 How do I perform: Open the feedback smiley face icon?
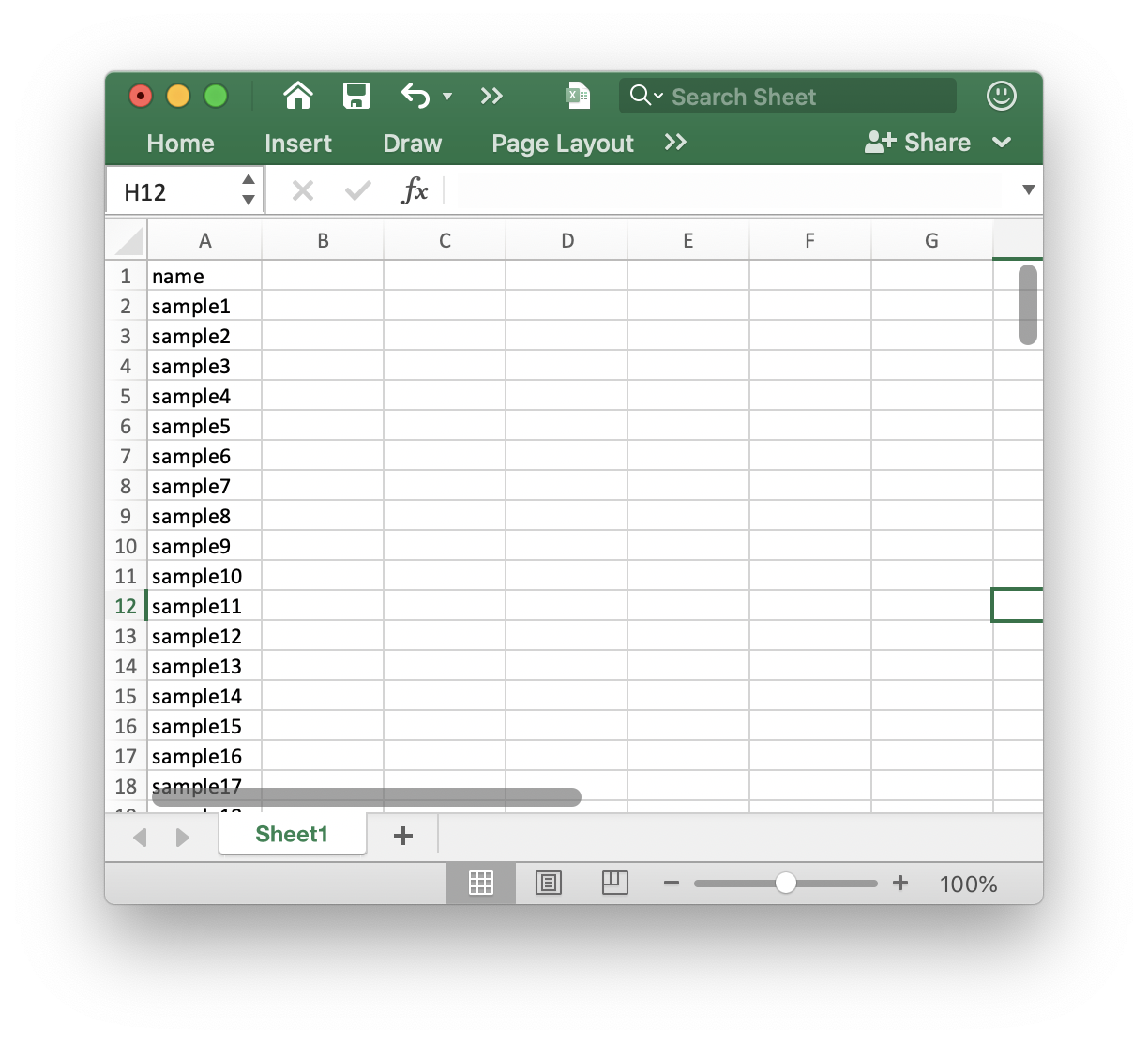(x=1002, y=96)
